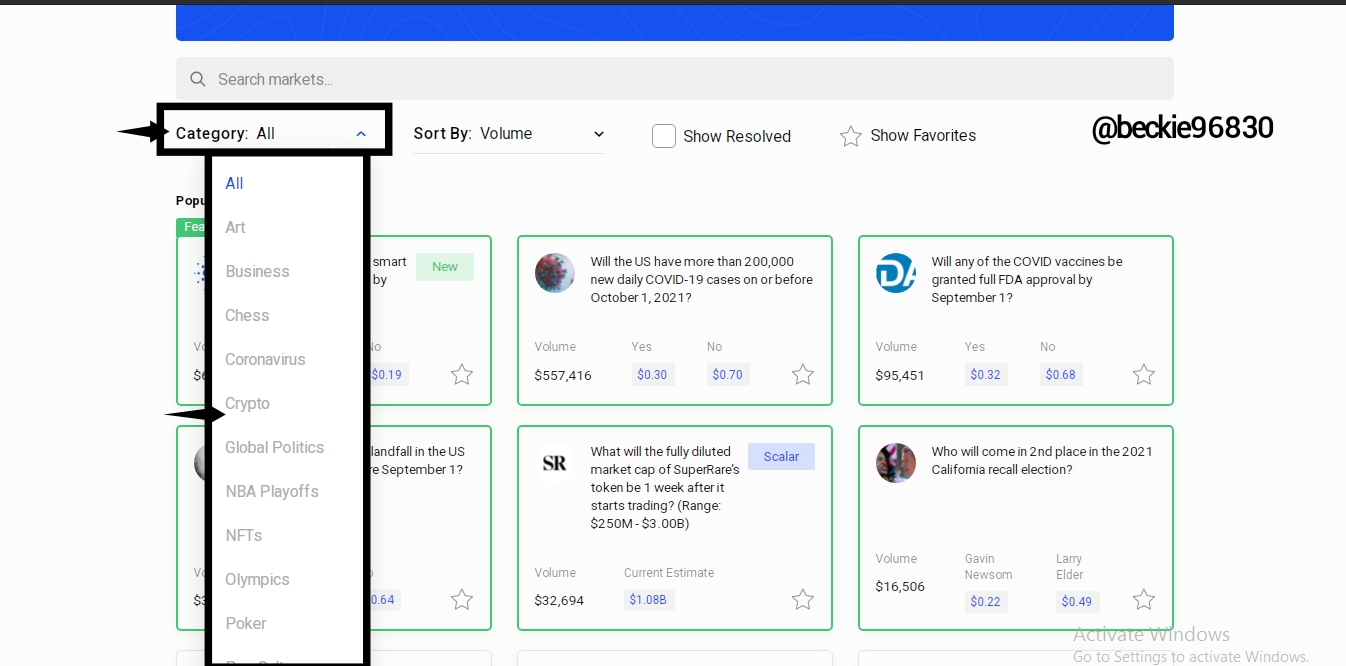
Task: Click the $16,506 volume value
Action: pyautogui.click(x=900, y=587)
